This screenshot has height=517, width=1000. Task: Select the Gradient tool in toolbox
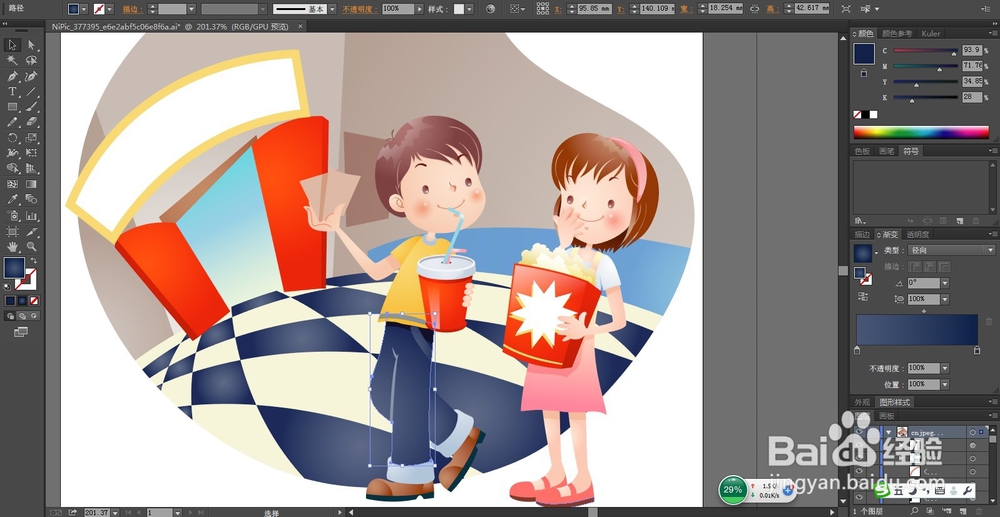31,184
